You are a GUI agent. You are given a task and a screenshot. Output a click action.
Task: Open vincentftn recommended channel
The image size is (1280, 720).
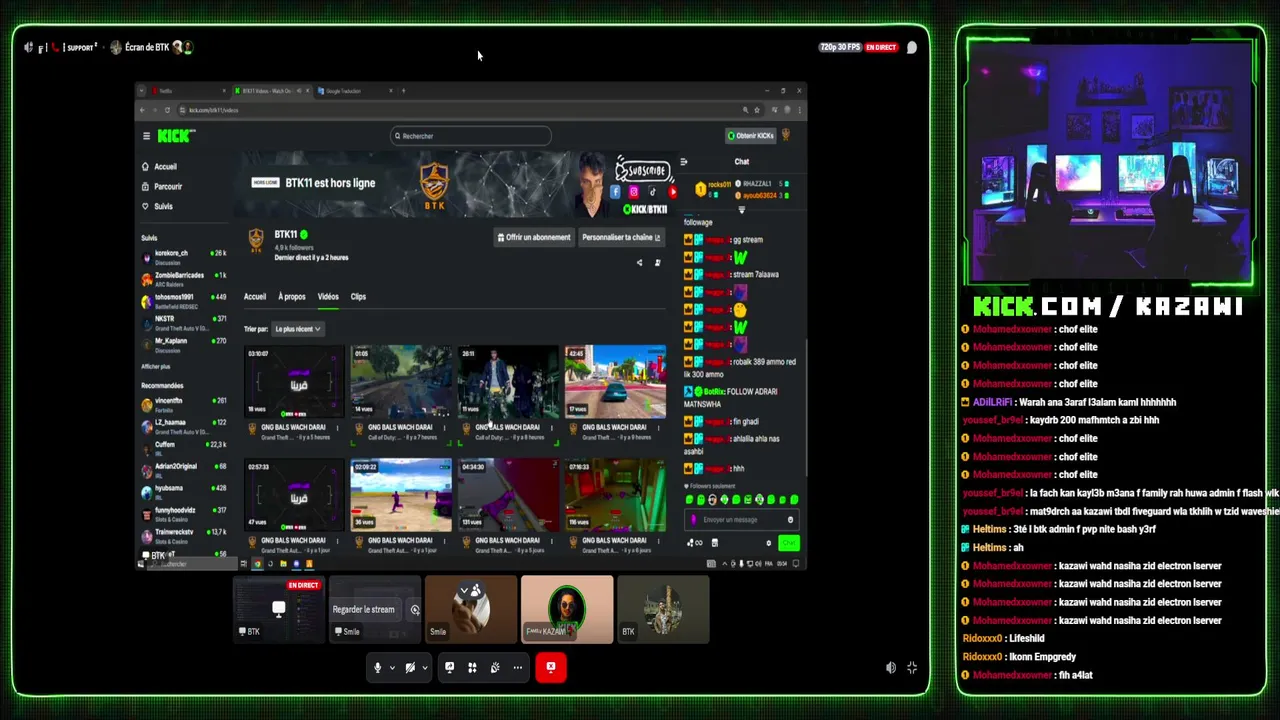tap(184, 404)
